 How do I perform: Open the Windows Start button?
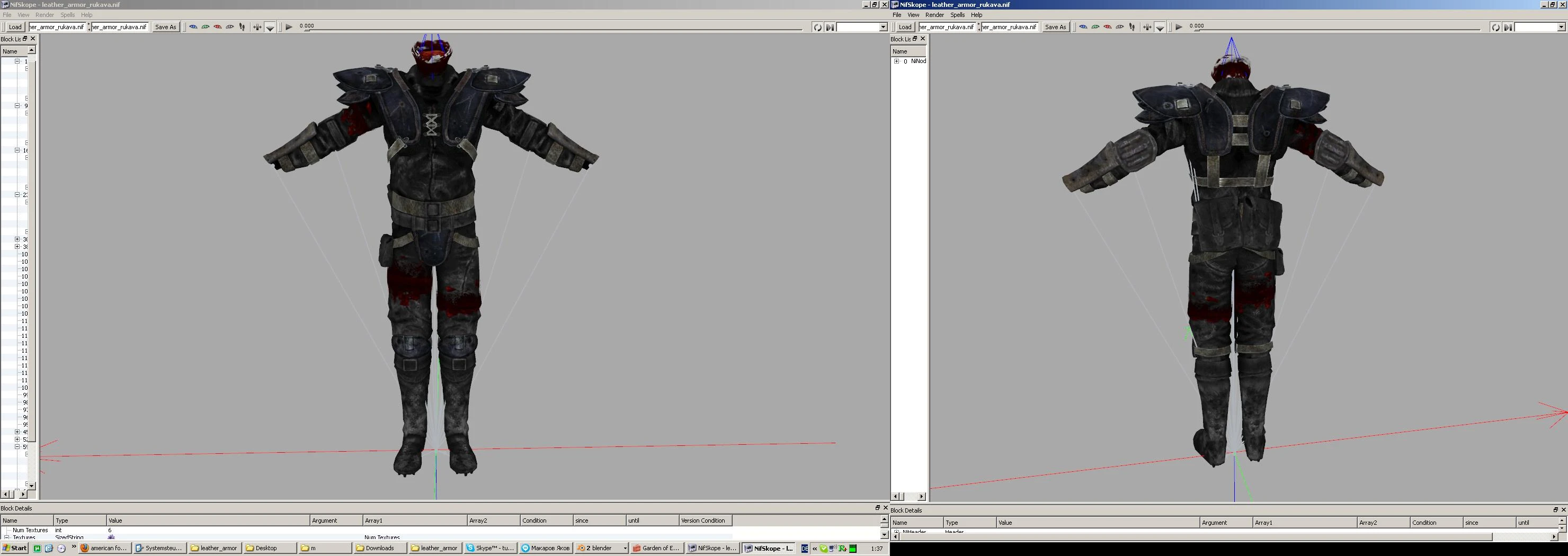tap(15, 548)
